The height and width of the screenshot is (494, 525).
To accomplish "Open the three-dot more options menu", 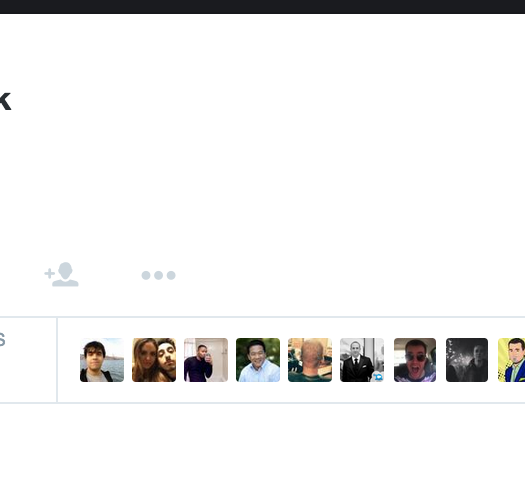I will [158, 275].
